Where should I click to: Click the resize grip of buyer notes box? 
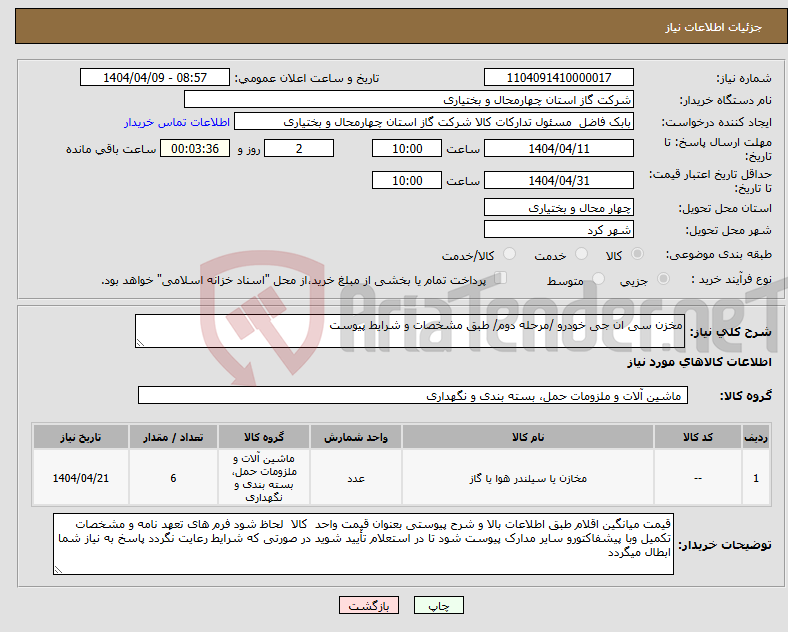[58, 569]
